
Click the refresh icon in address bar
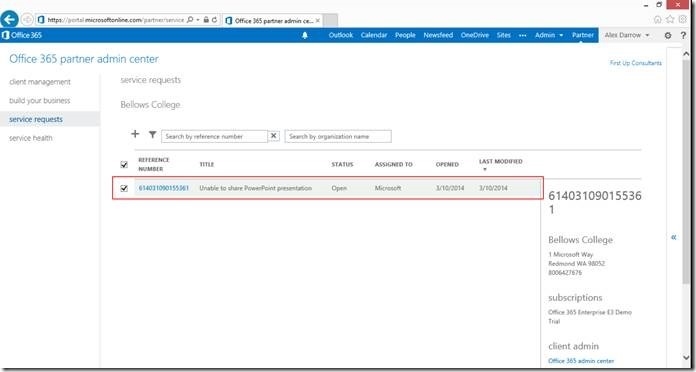point(215,20)
